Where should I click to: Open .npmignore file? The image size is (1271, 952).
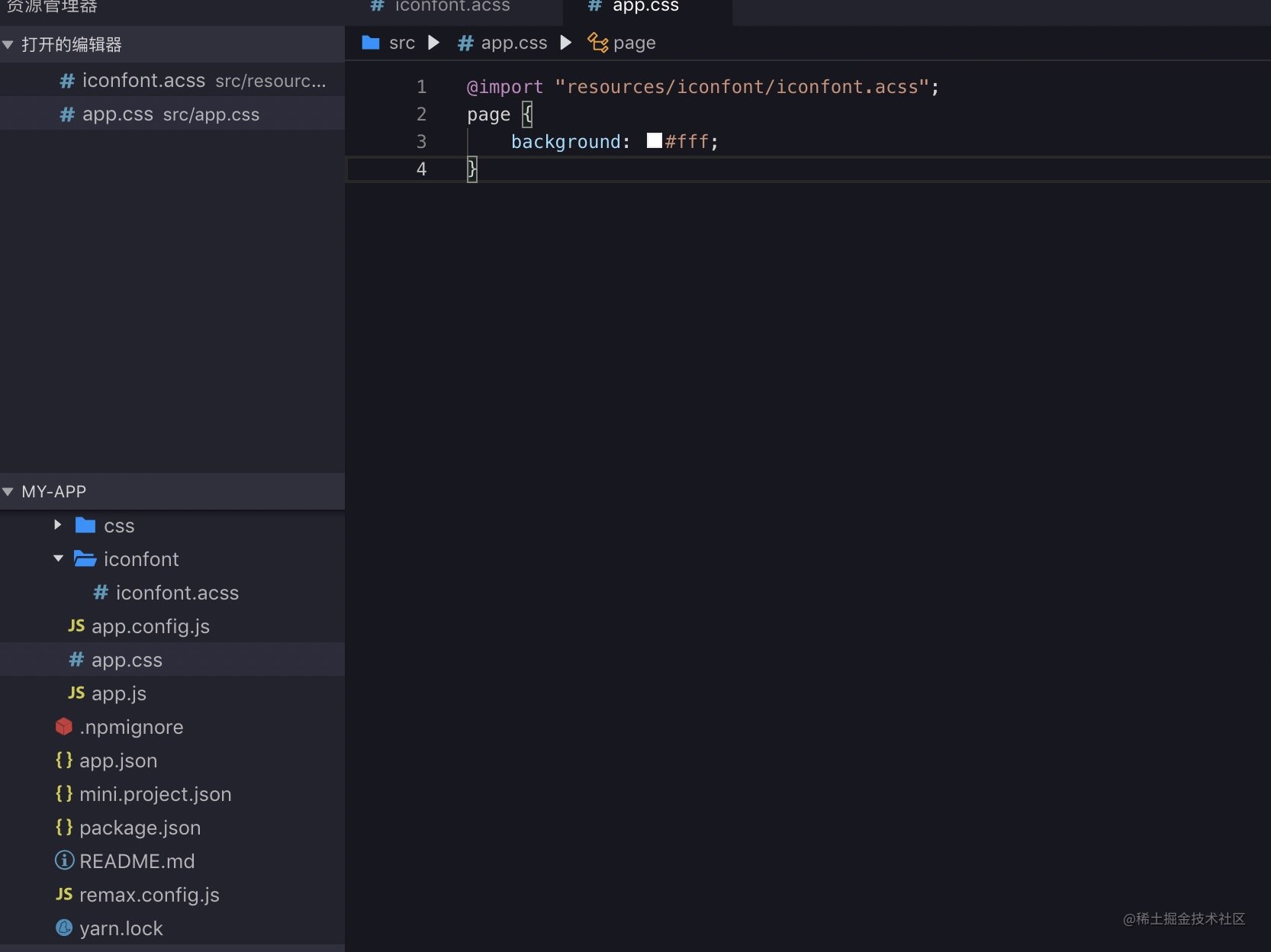coord(172,727)
